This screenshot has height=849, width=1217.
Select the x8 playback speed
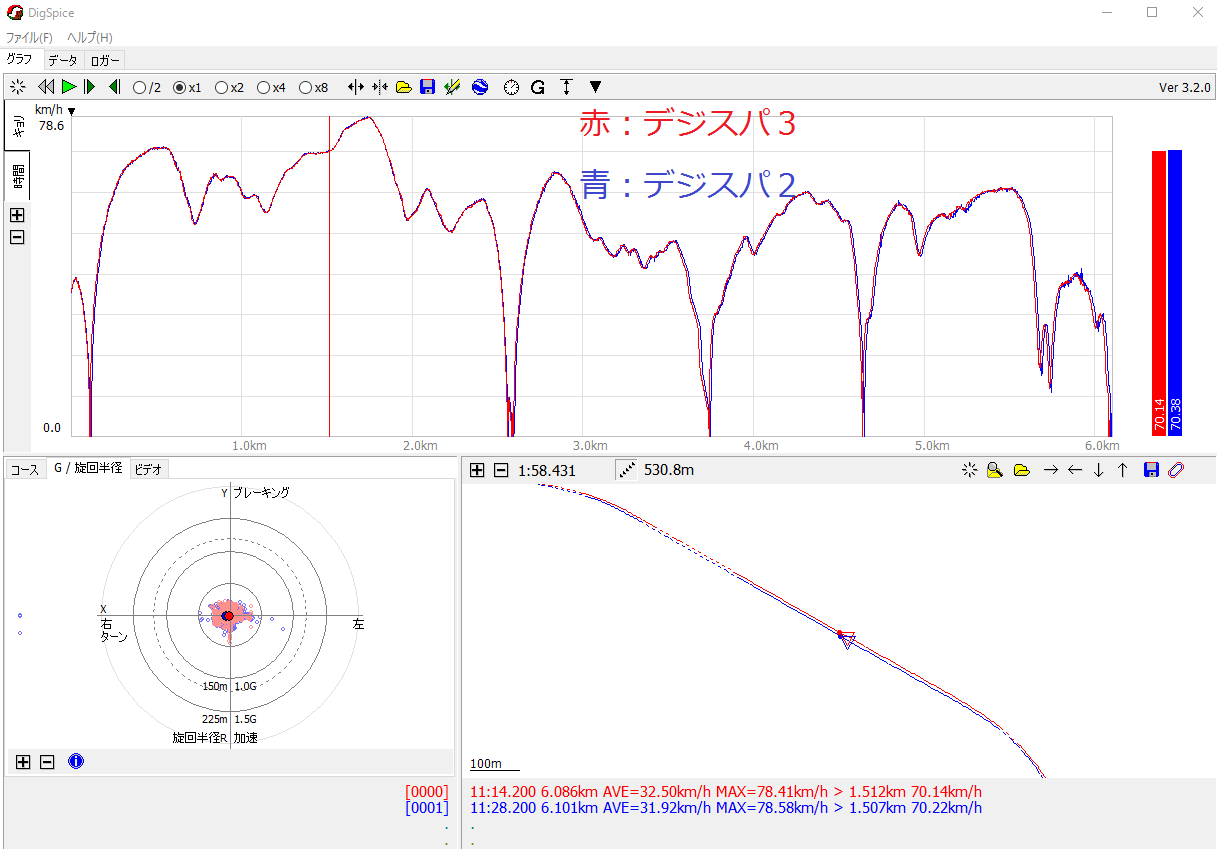pyautogui.click(x=314, y=87)
